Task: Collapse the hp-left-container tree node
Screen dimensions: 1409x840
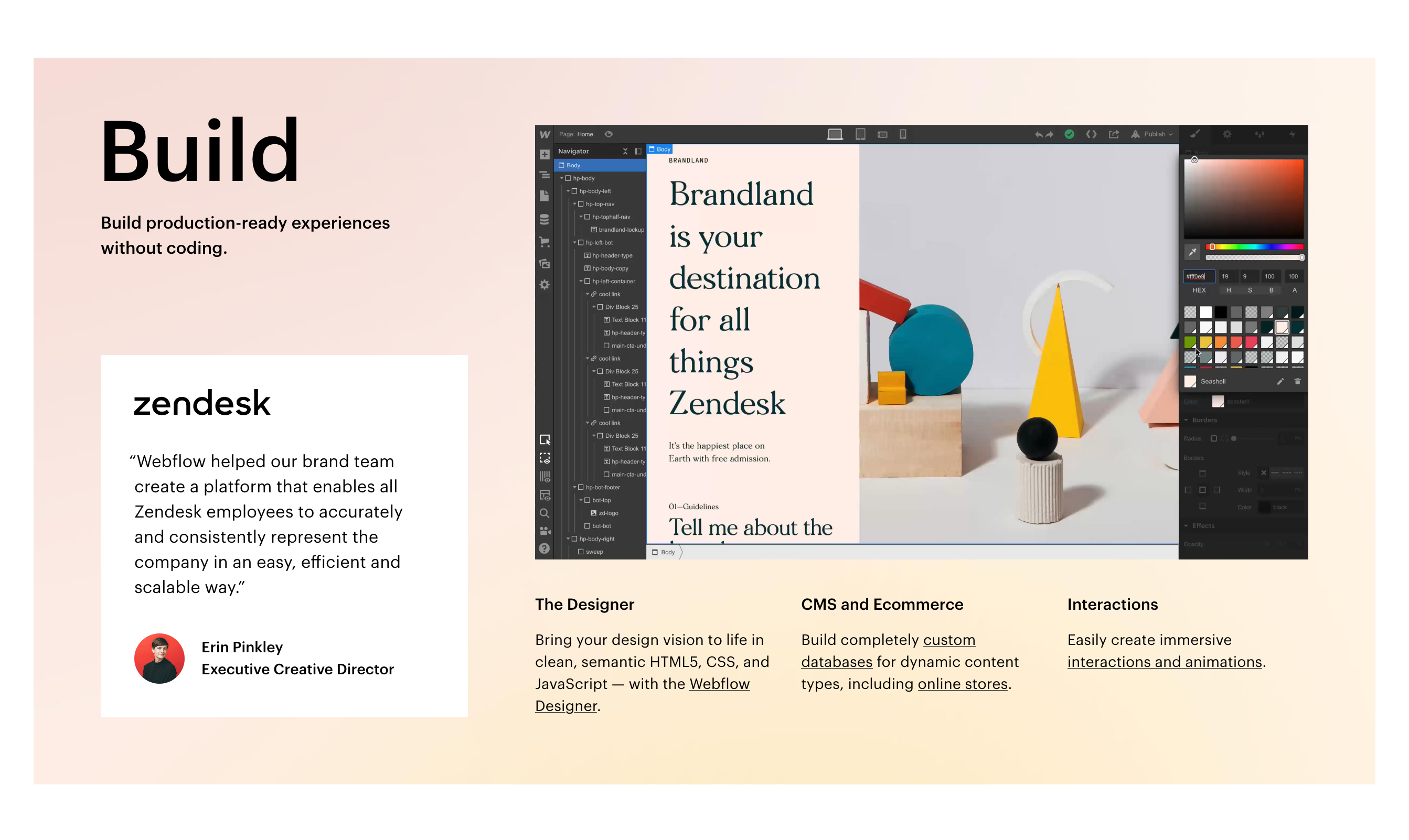Action: (581, 282)
